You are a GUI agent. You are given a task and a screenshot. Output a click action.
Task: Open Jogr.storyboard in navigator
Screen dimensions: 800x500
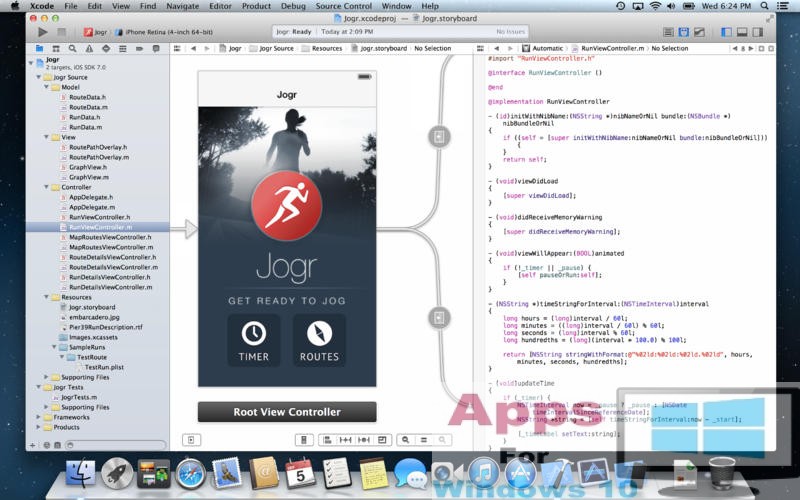[92, 308]
